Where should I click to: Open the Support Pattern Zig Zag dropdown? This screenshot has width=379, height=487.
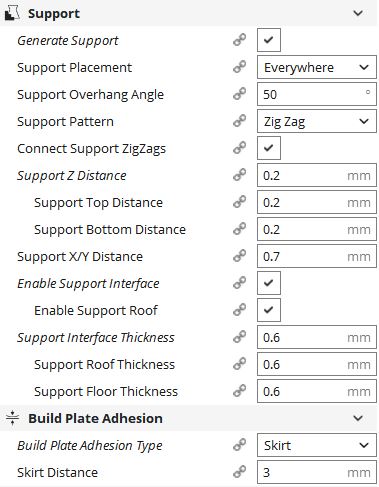[x=317, y=121]
